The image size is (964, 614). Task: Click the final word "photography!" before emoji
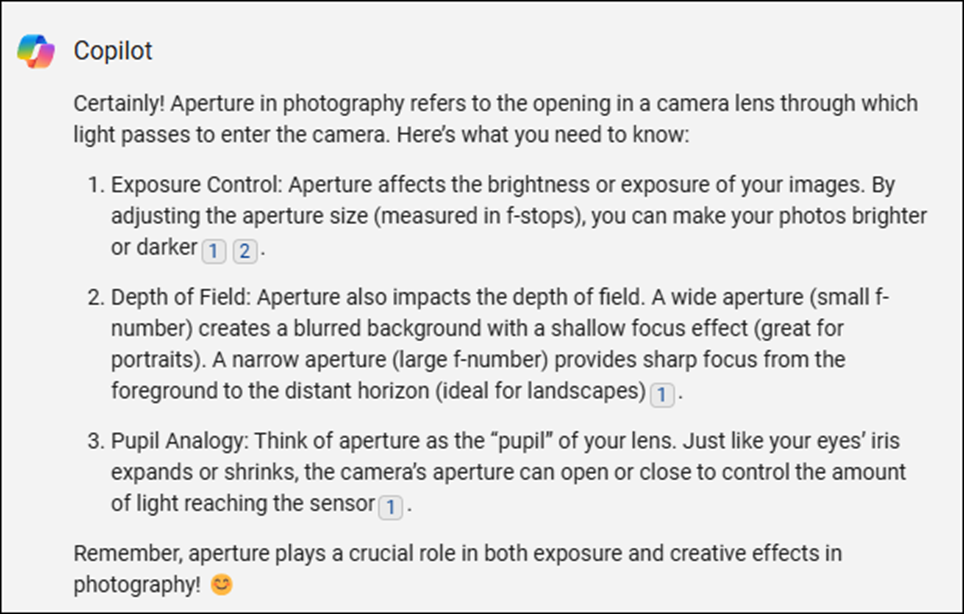137,584
